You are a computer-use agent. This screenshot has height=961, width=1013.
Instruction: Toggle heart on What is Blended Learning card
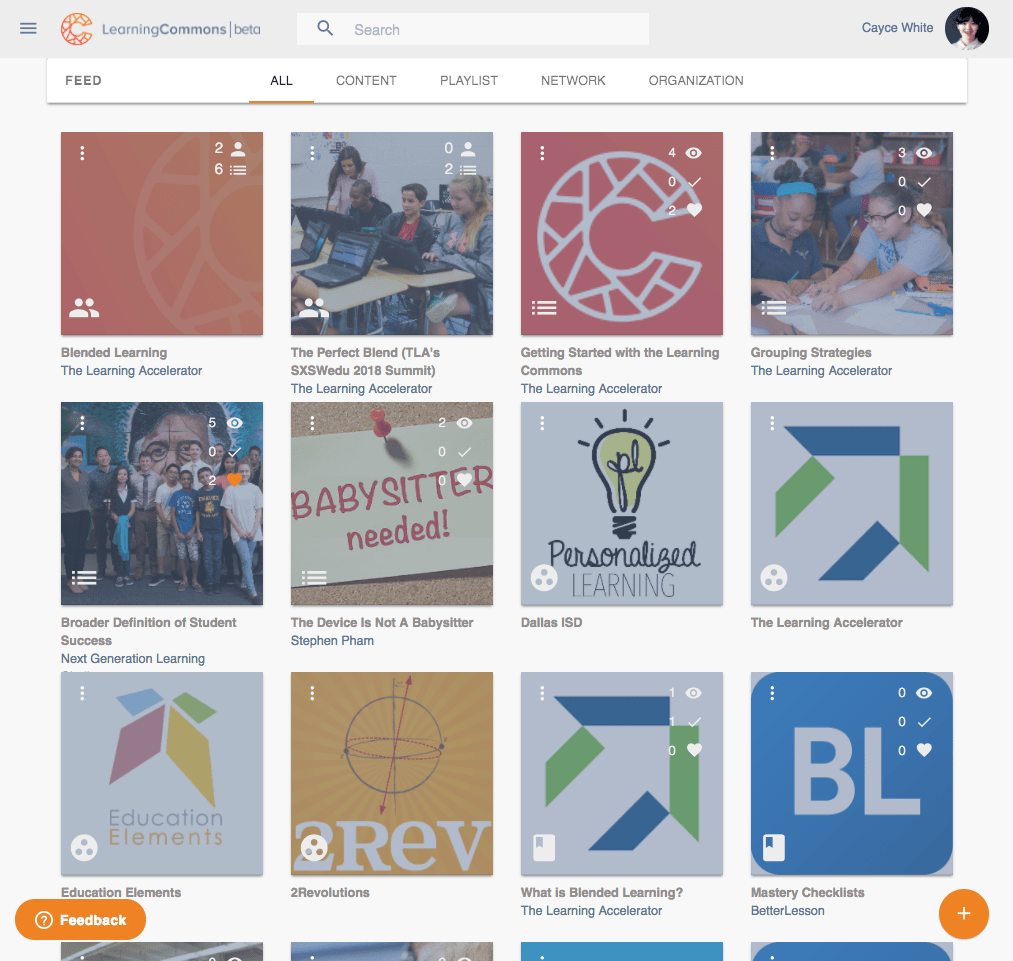(x=694, y=750)
